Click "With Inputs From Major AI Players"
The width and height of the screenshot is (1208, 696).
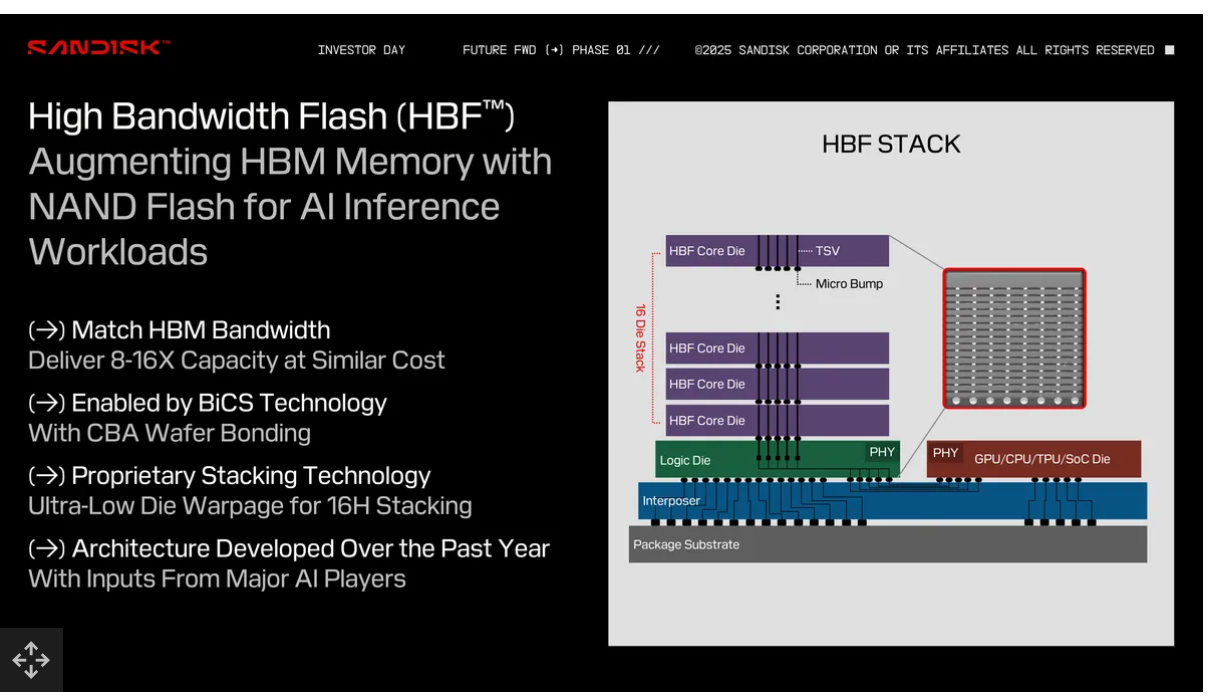217,579
